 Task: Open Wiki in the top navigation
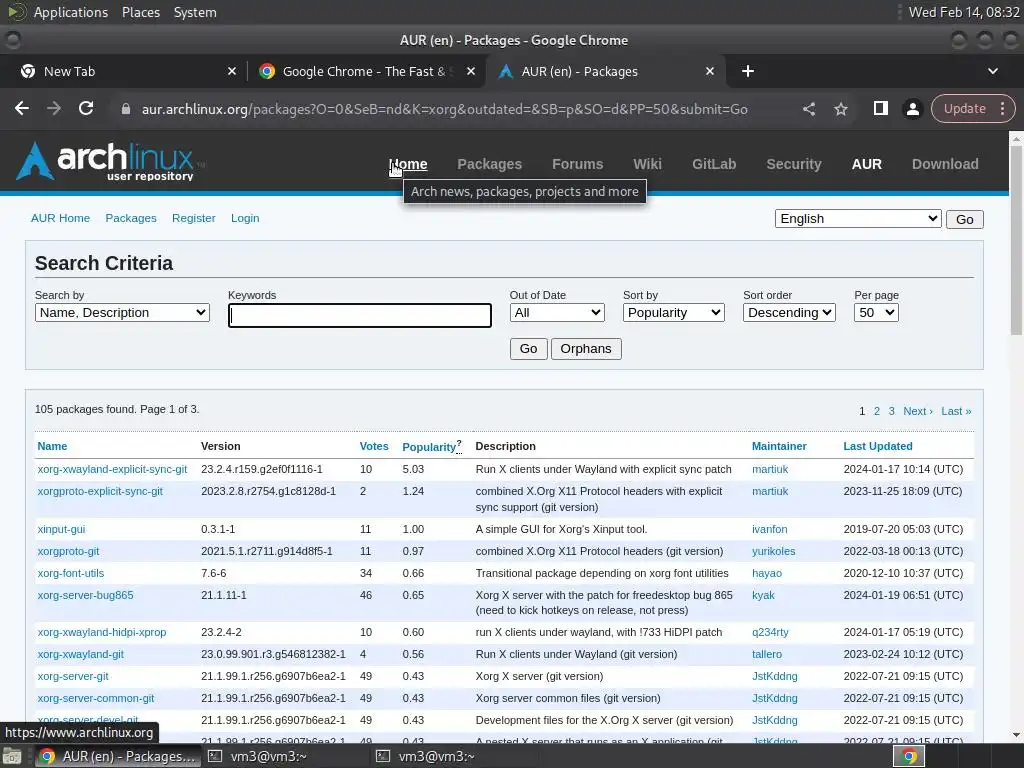click(647, 164)
